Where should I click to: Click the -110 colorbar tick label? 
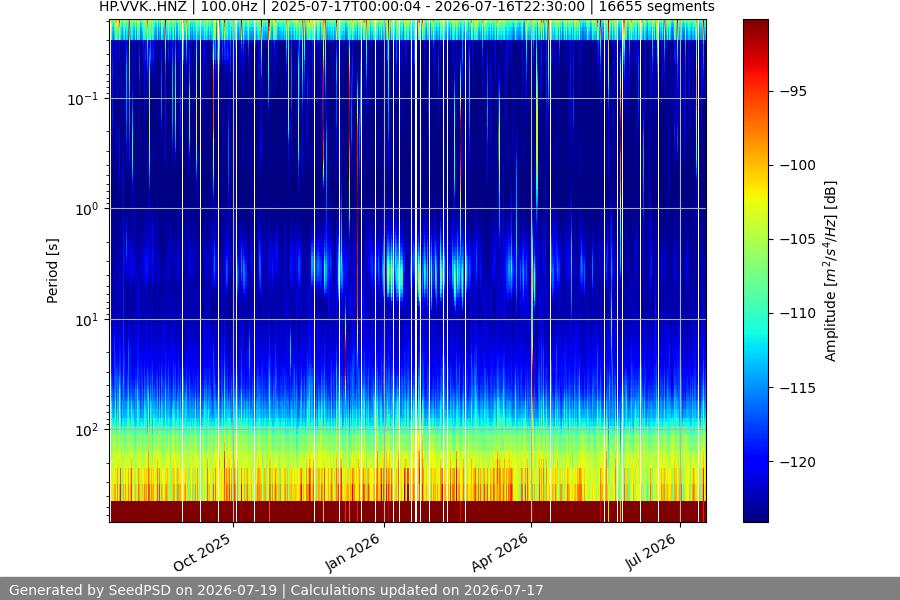pyautogui.click(x=797, y=313)
